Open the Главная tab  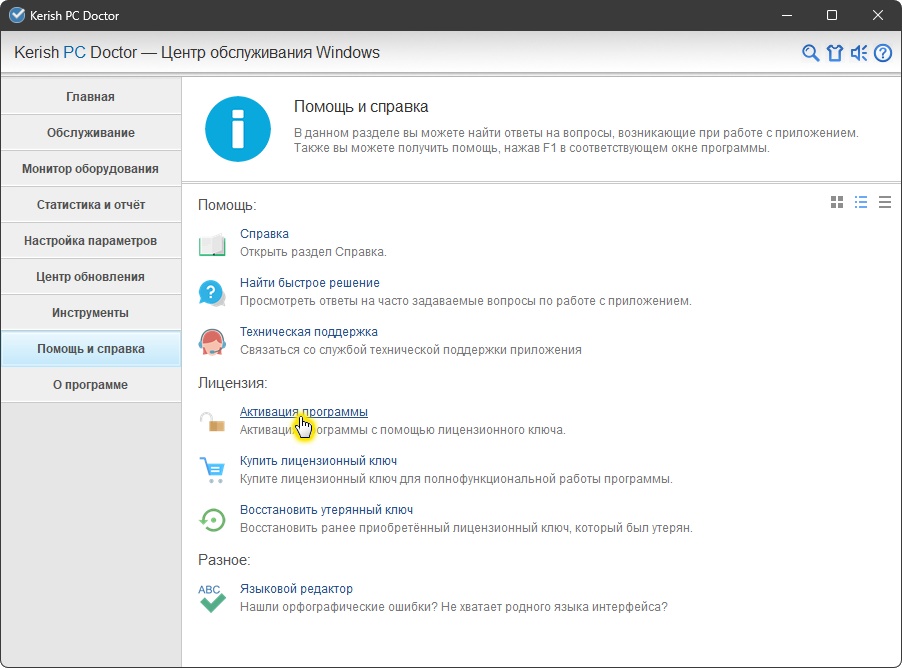tap(91, 97)
